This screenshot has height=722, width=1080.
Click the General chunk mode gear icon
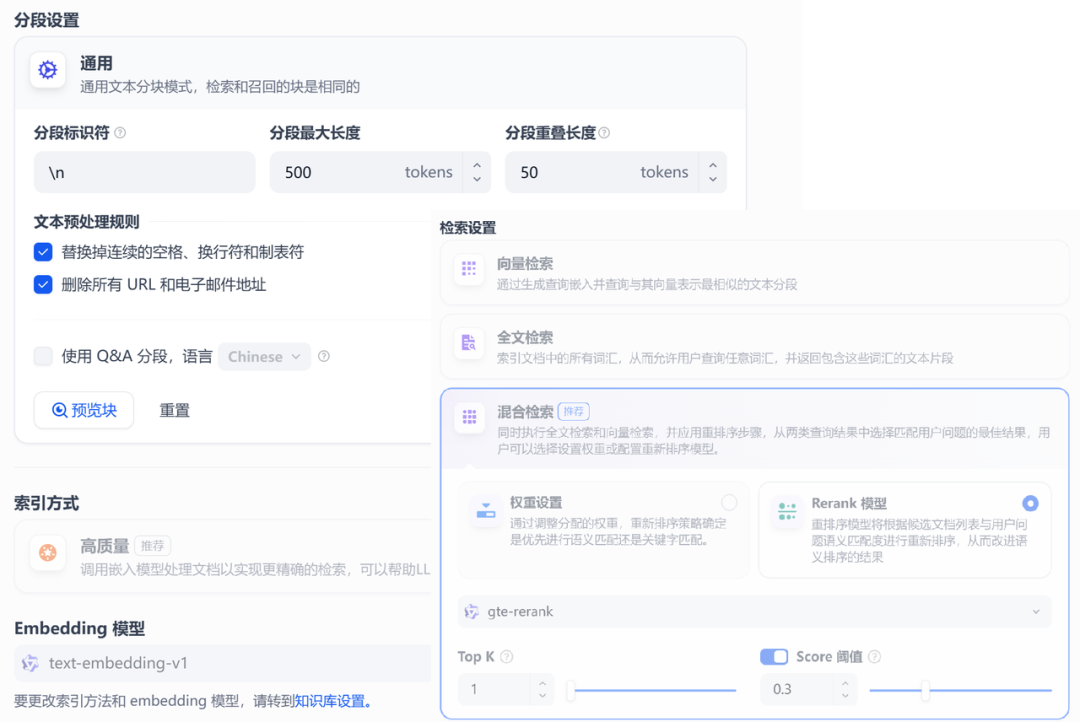[x=48, y=70]
